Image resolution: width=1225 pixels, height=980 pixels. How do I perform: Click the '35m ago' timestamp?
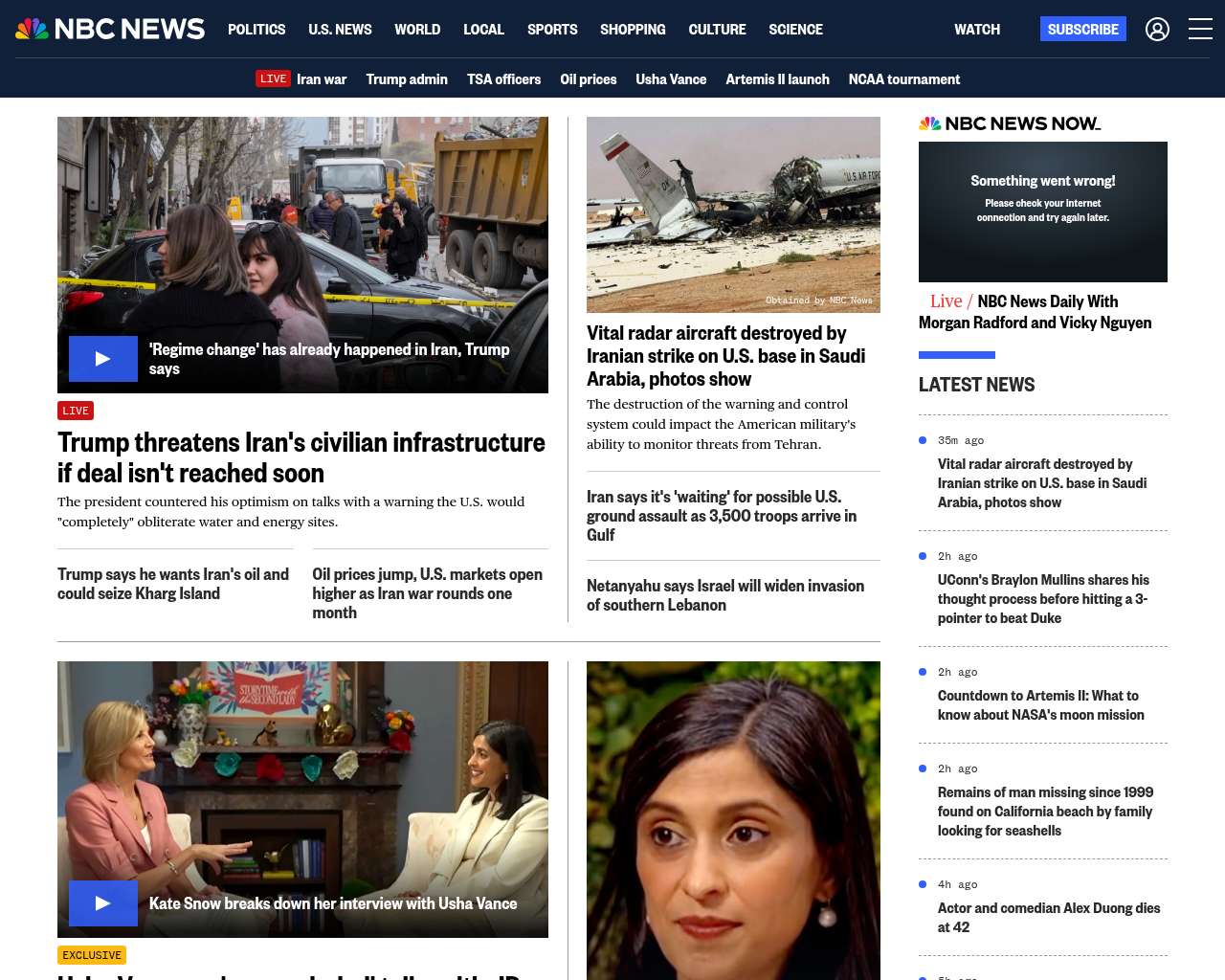[x=961, y=440]
